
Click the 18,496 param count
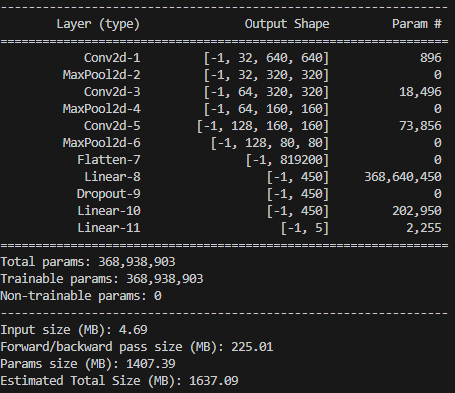click(x=420, y=92)
